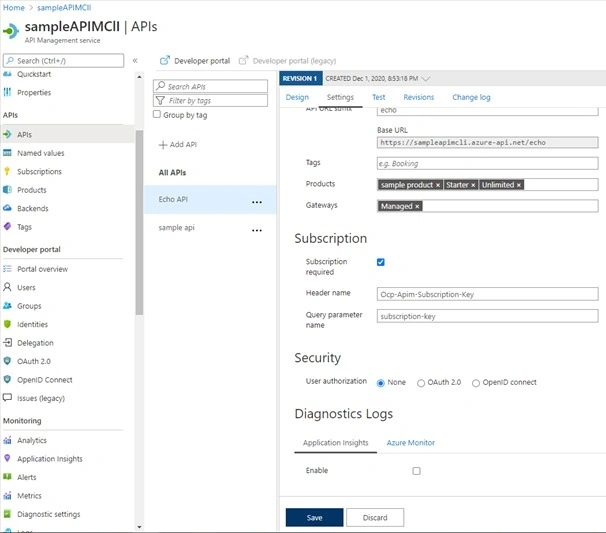Uncheck the Subscription required checkbox
This screenshot has height=533, width=606.
381,262
